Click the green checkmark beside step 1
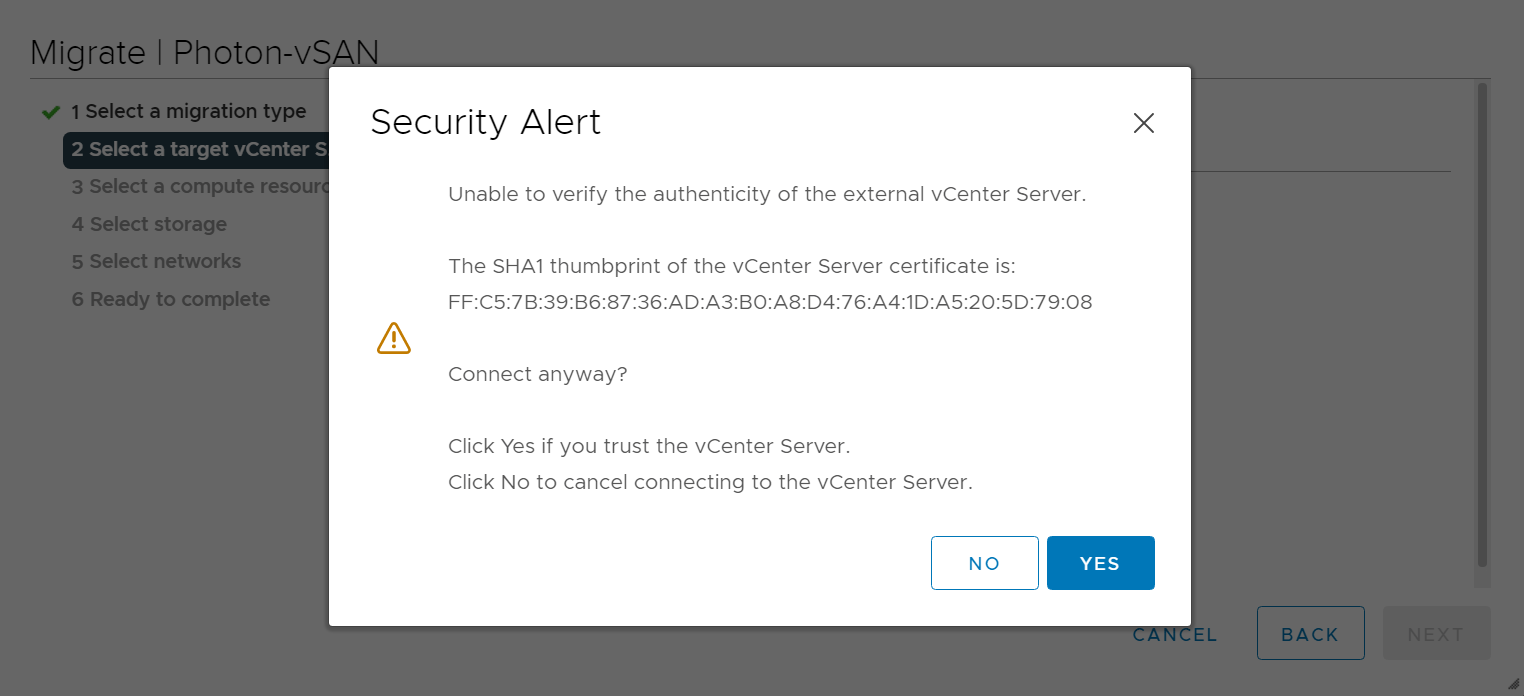Viewport: 1524px width, 696px height. pos(51,112)
